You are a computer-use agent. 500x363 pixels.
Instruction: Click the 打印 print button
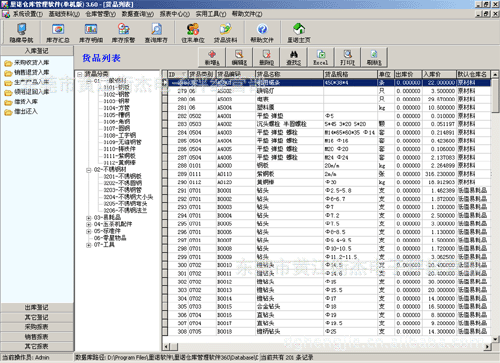tap(348, 57)
